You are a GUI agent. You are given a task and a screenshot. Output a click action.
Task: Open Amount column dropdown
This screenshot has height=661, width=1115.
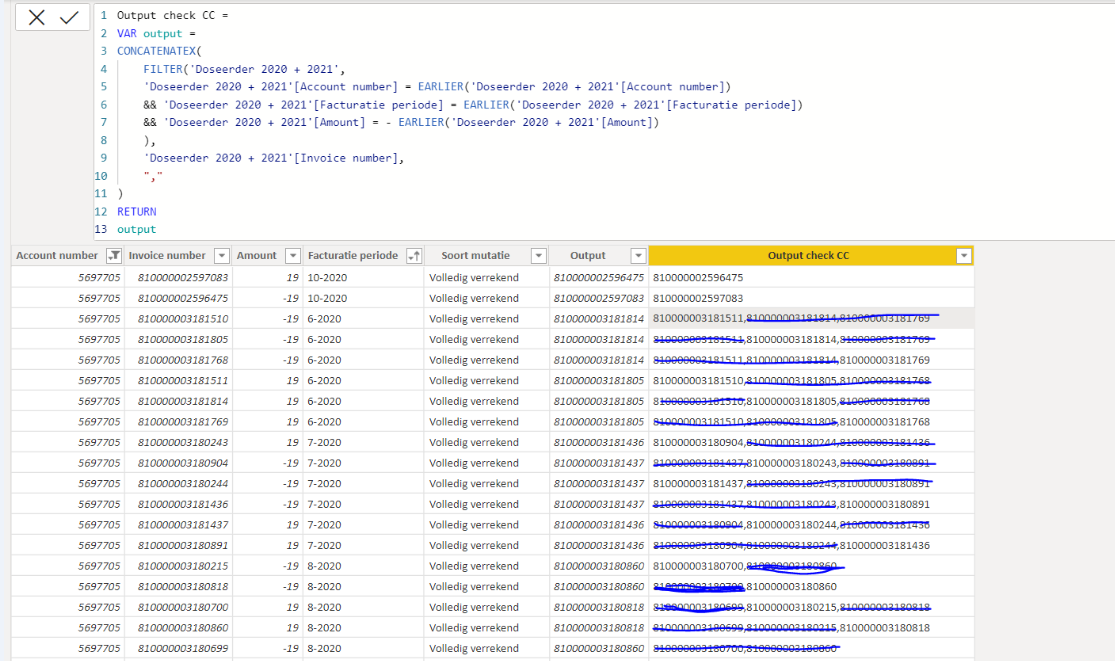(292, 256)
